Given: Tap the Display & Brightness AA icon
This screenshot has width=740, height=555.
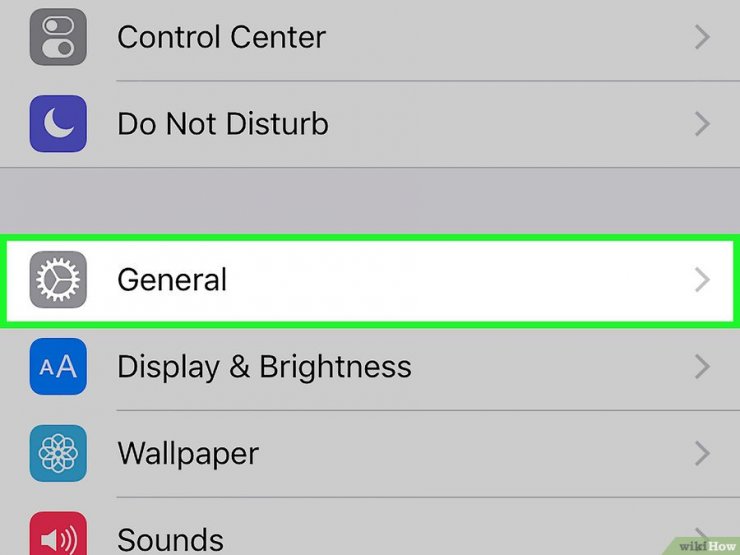Looking at the screenshot, I should [x=58, y=366].
